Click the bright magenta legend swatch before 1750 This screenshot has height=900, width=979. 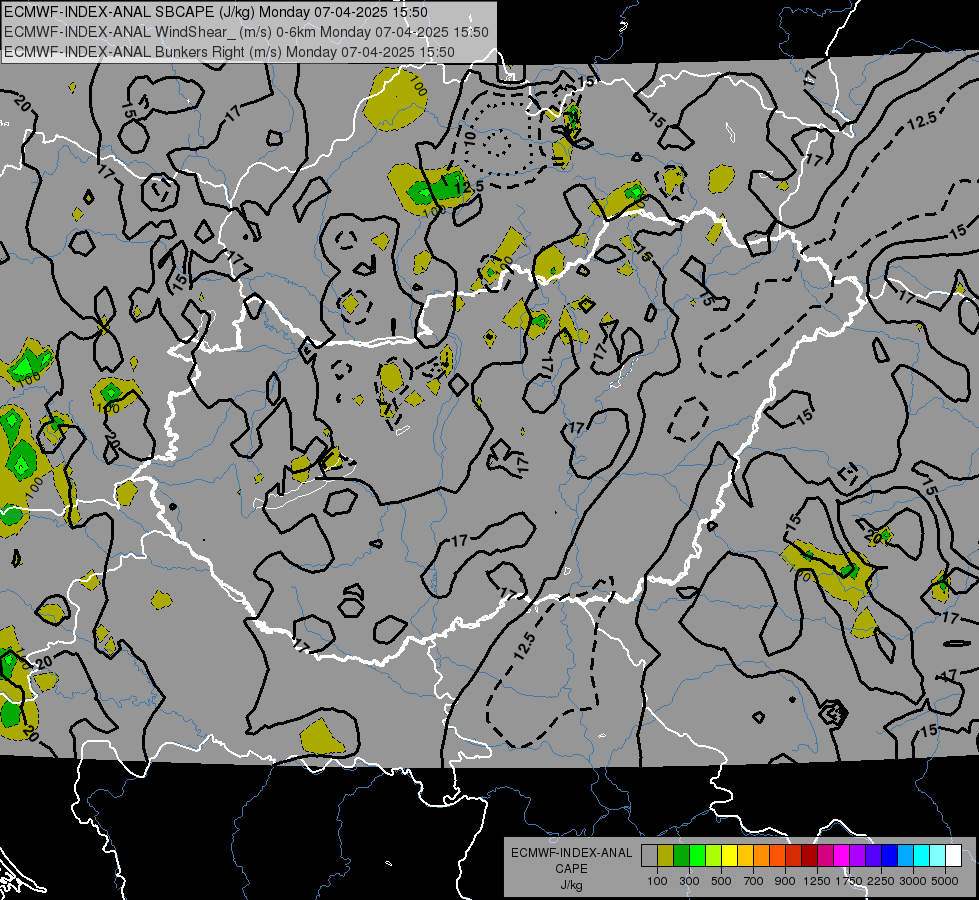point(842,856)
